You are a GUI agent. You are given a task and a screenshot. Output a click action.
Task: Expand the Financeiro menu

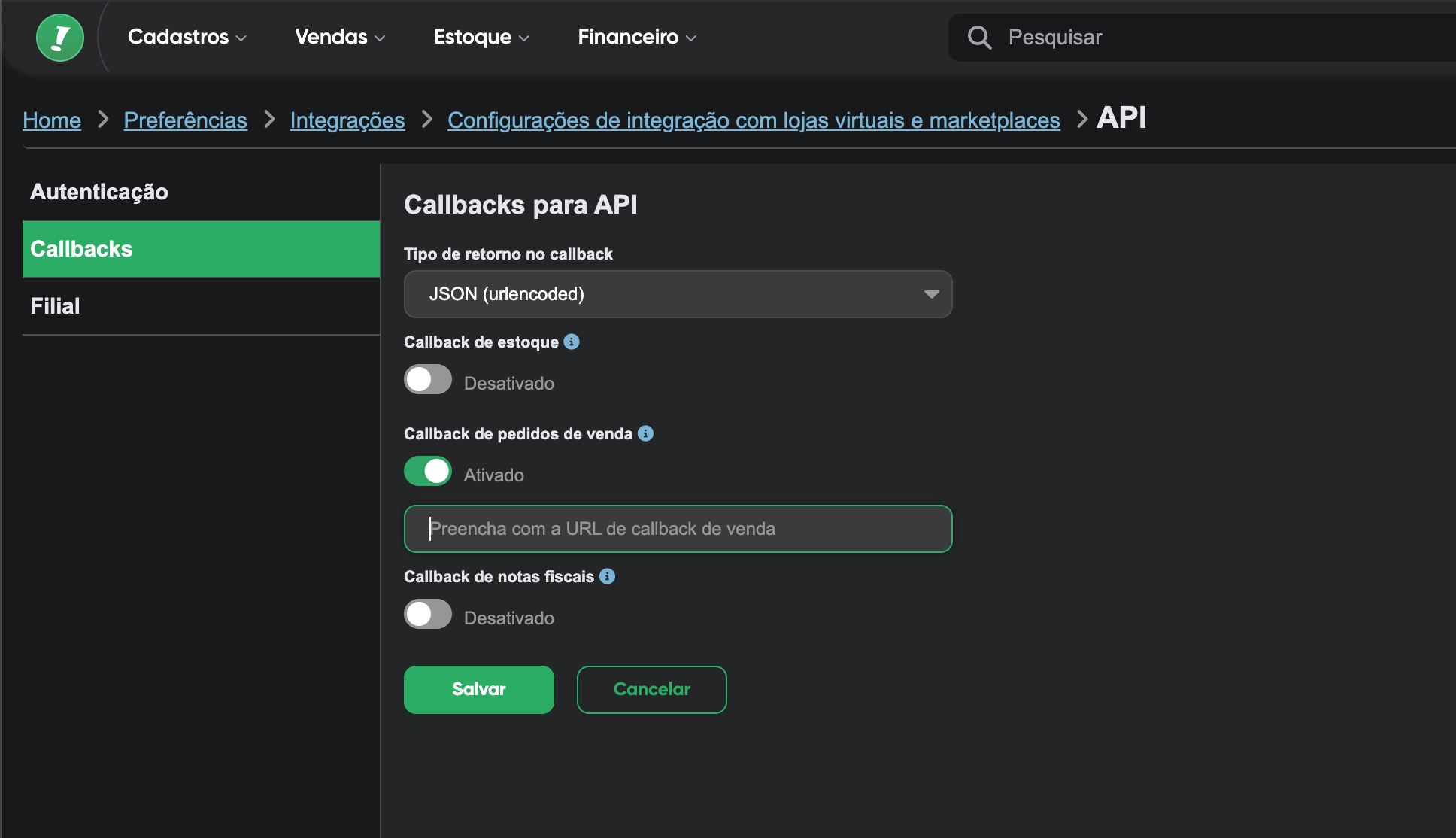point(636,37)
